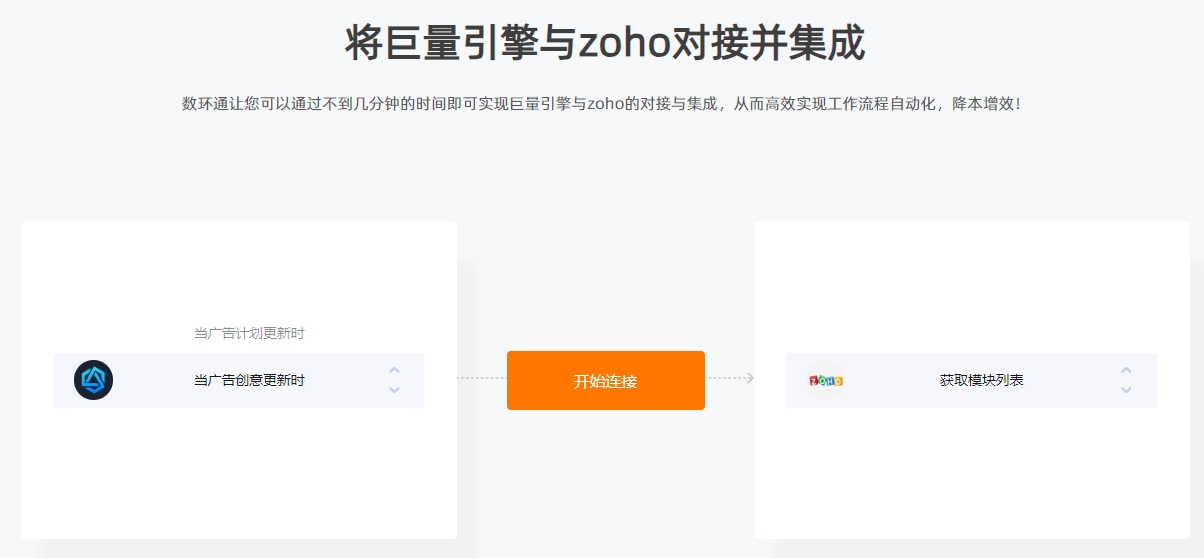The width and height of the screenshot is (1204, 558).
Task: Click the up chevron in the 巨量引擎 trigger selector
Action: click(x=394, y=370)
